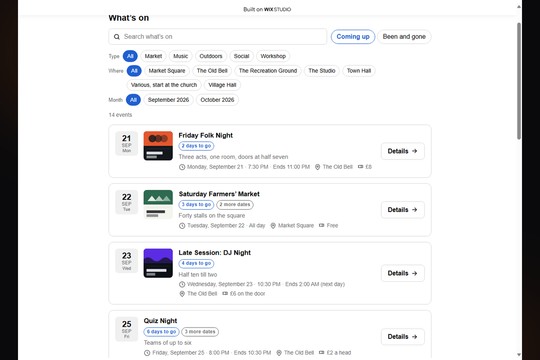The height and width of the screenshot is (360, 540).
Task: Click the location pin in DJ Night card
Action: click(x=182, y=294)
